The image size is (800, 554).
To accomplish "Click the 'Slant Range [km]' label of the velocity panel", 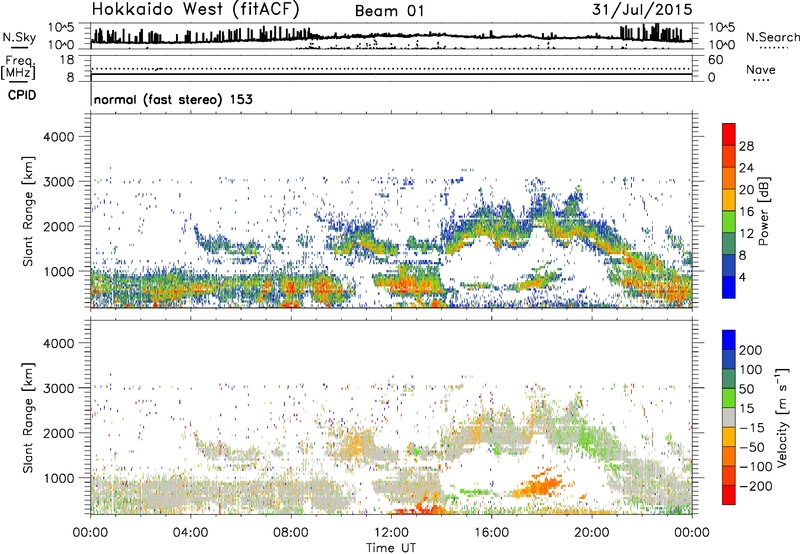I will (x=28, y=418).
